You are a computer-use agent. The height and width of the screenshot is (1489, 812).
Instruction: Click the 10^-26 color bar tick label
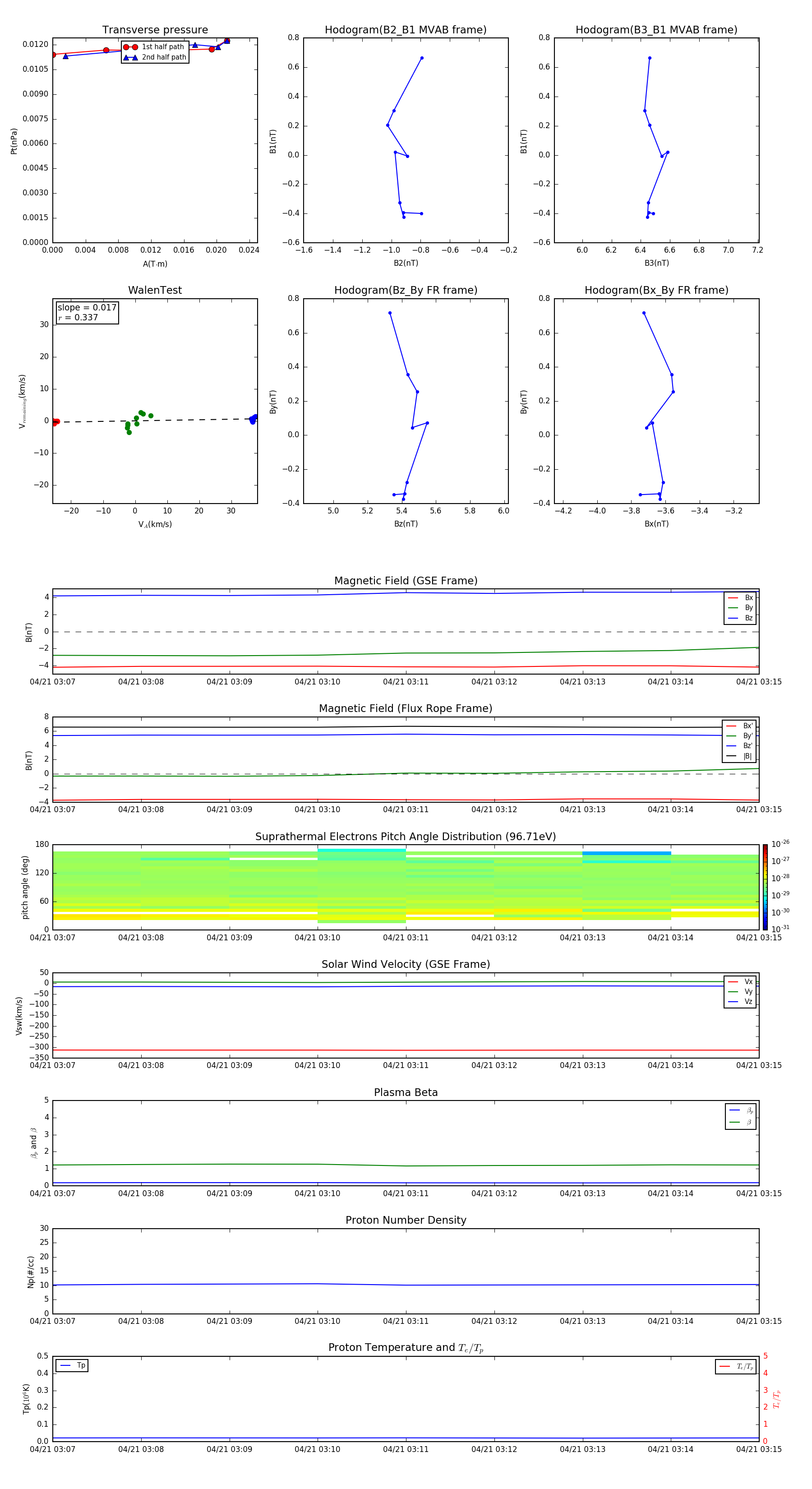[780, 844]
